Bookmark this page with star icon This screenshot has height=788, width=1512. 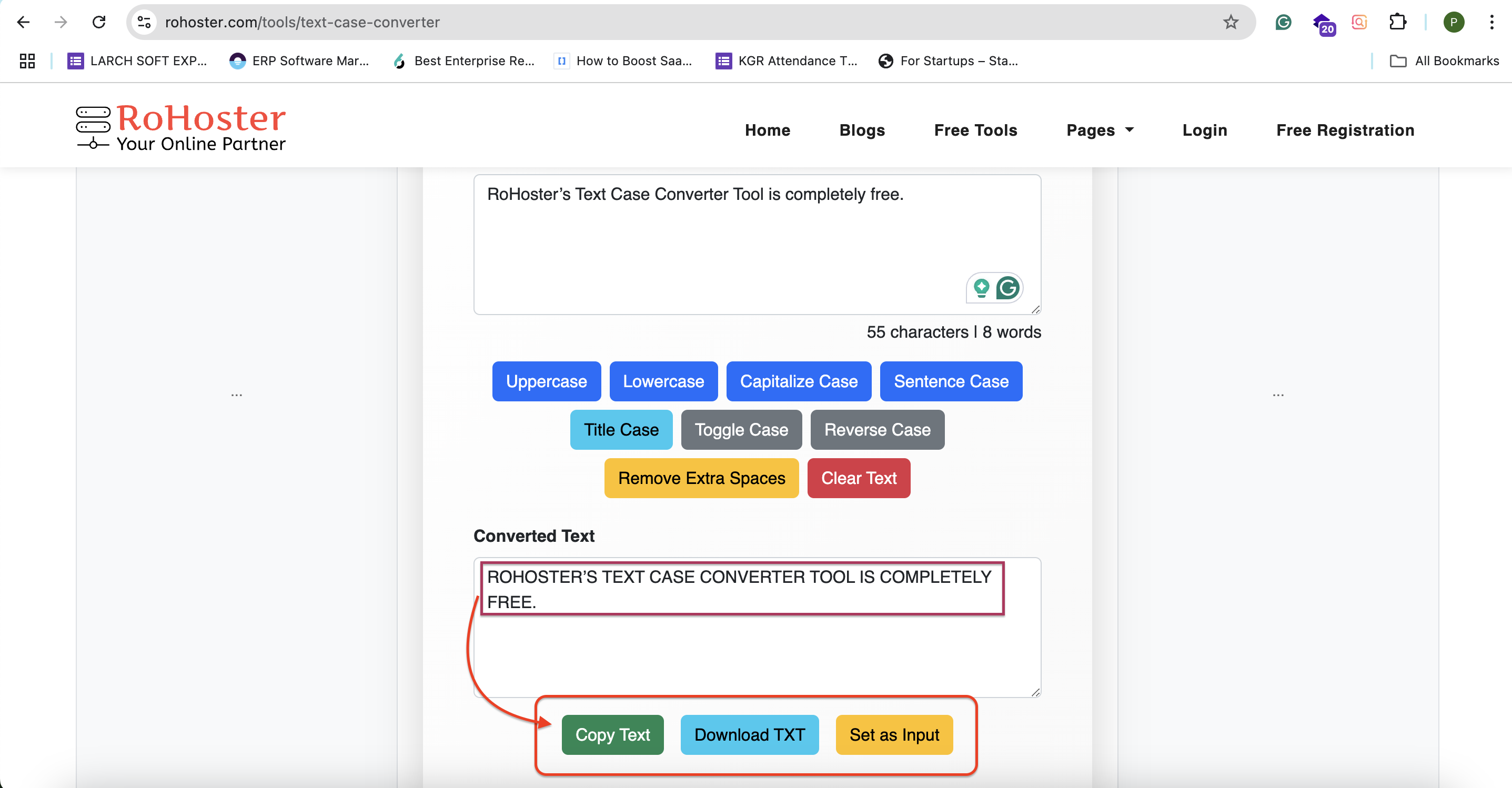1230,22
